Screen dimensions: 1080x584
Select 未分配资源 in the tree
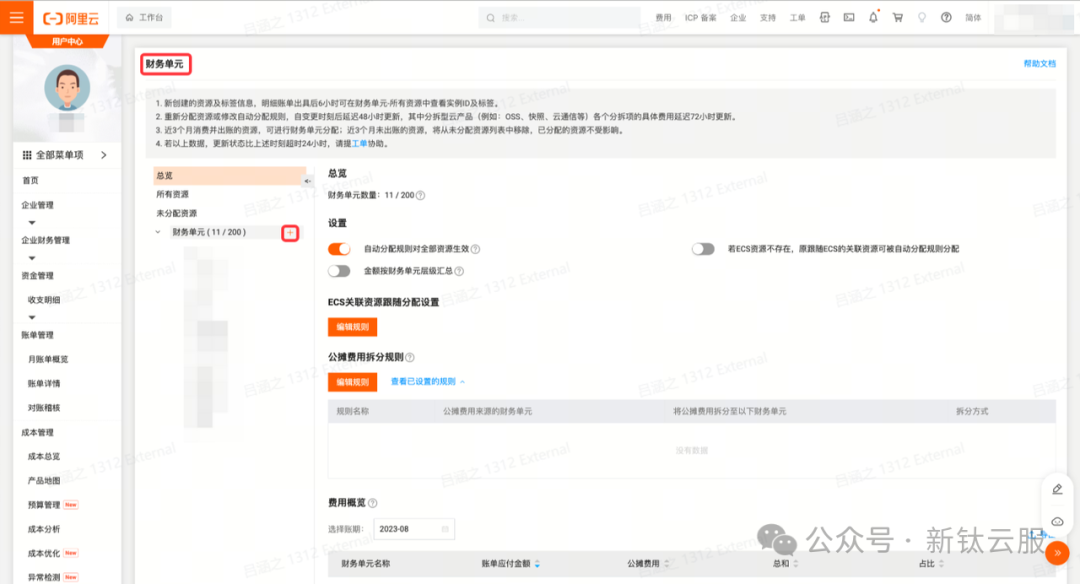click(x=176, y=213)
